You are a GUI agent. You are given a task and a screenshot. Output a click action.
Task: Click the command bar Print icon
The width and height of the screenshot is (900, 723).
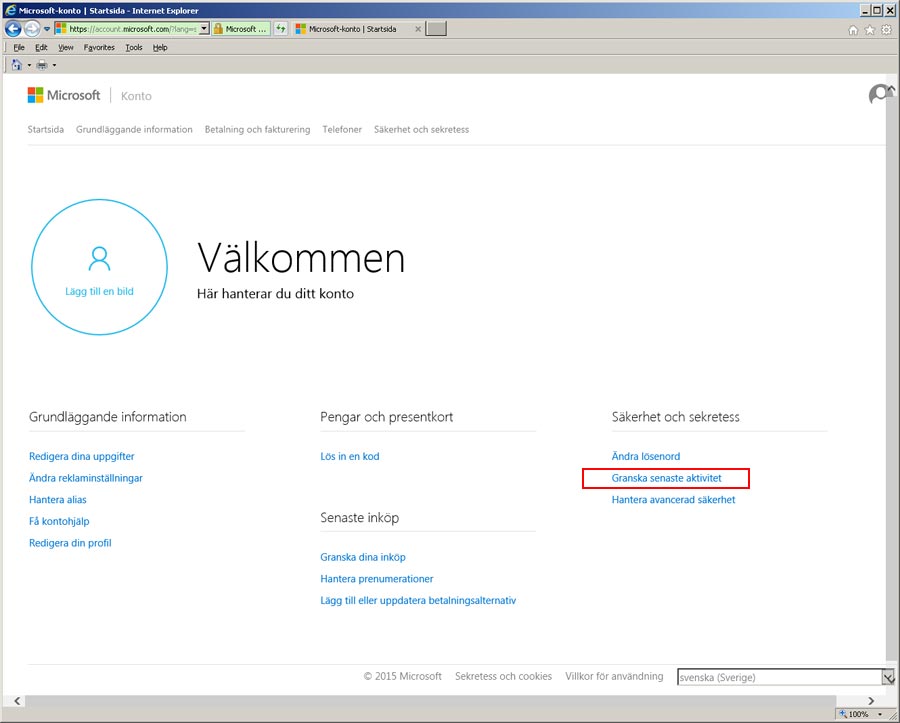pos(42,65)
